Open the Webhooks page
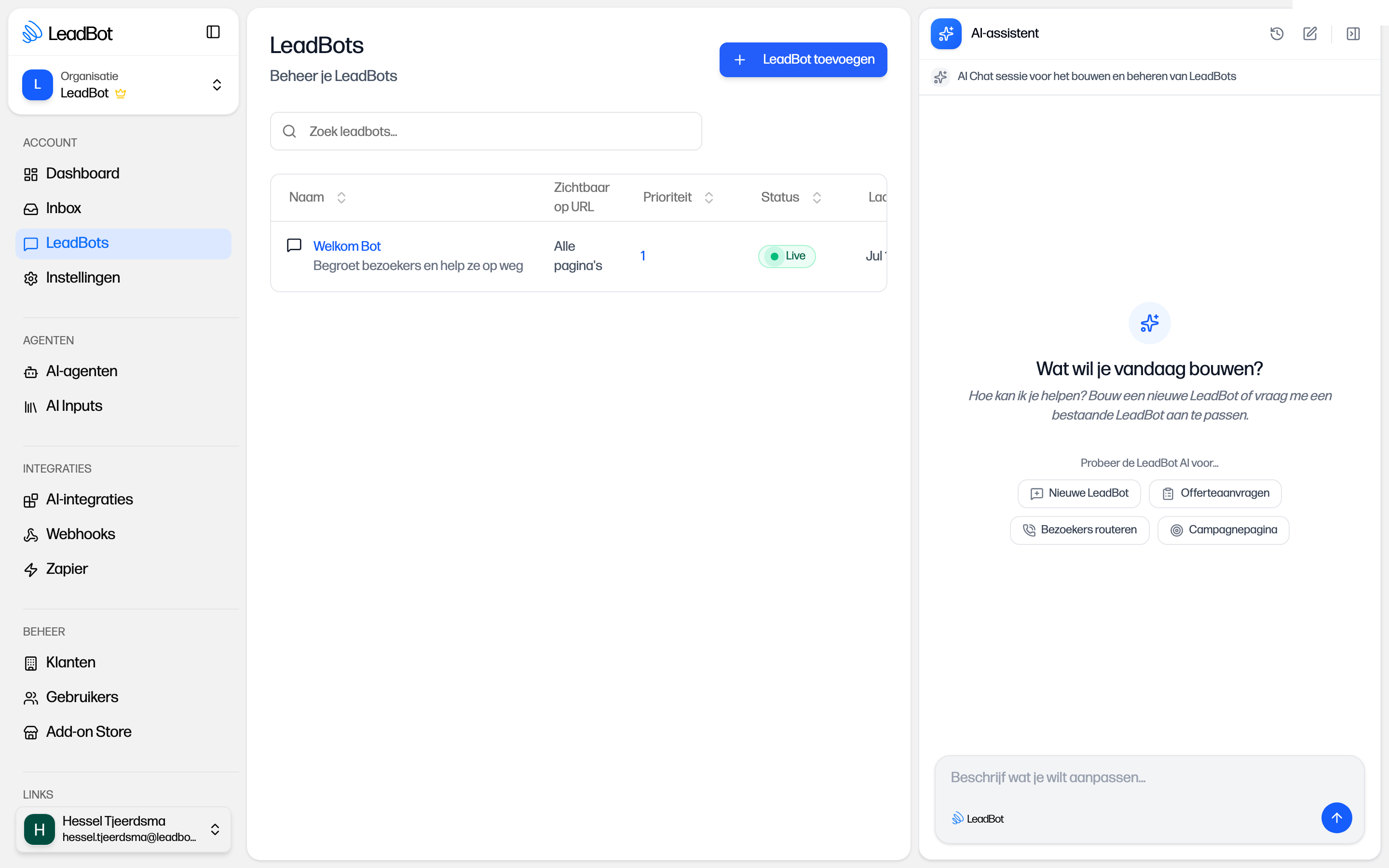This screenshot has width=1389, height=868. tap(123, 534)
